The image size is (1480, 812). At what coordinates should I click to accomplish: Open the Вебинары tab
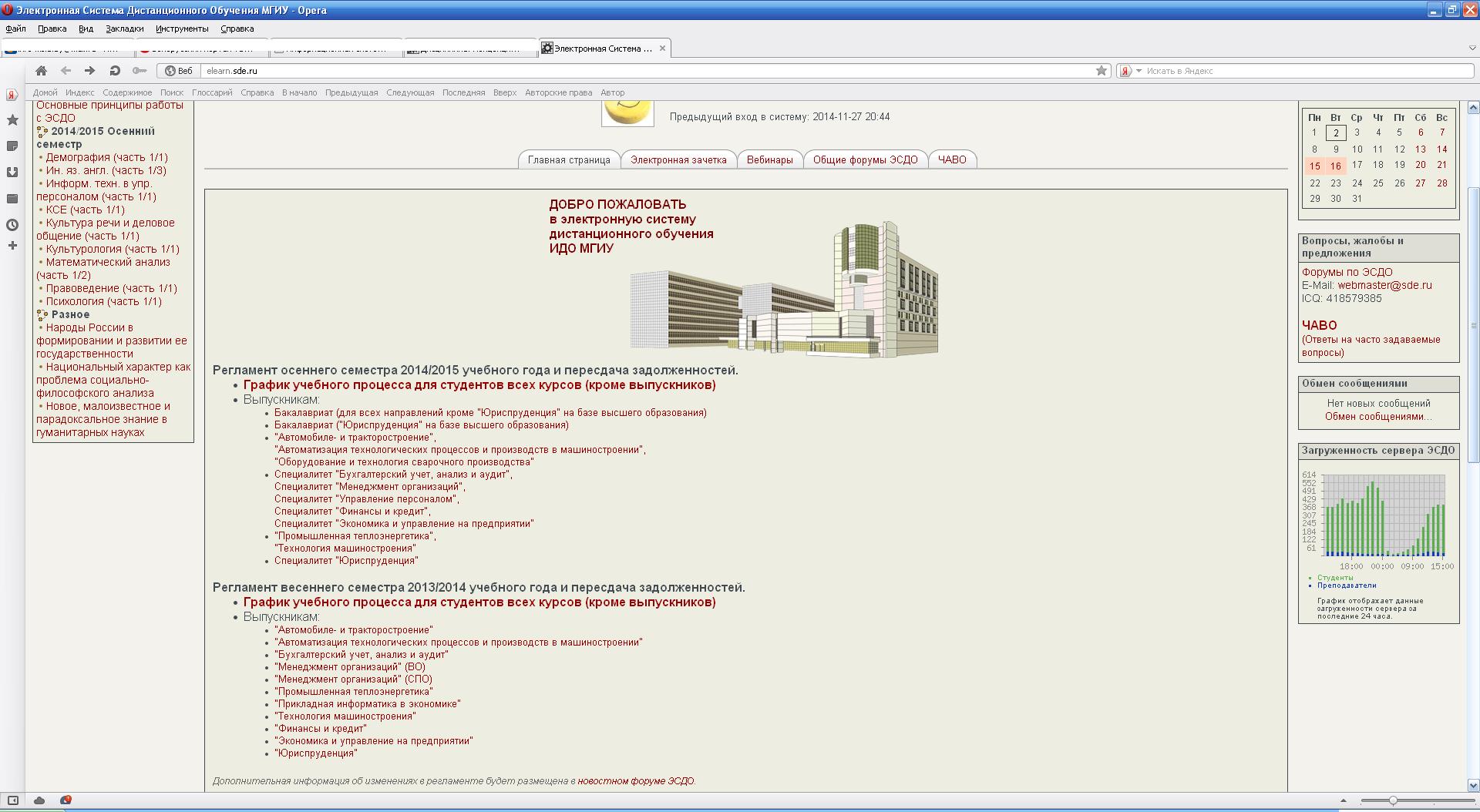tap(769, 159)
